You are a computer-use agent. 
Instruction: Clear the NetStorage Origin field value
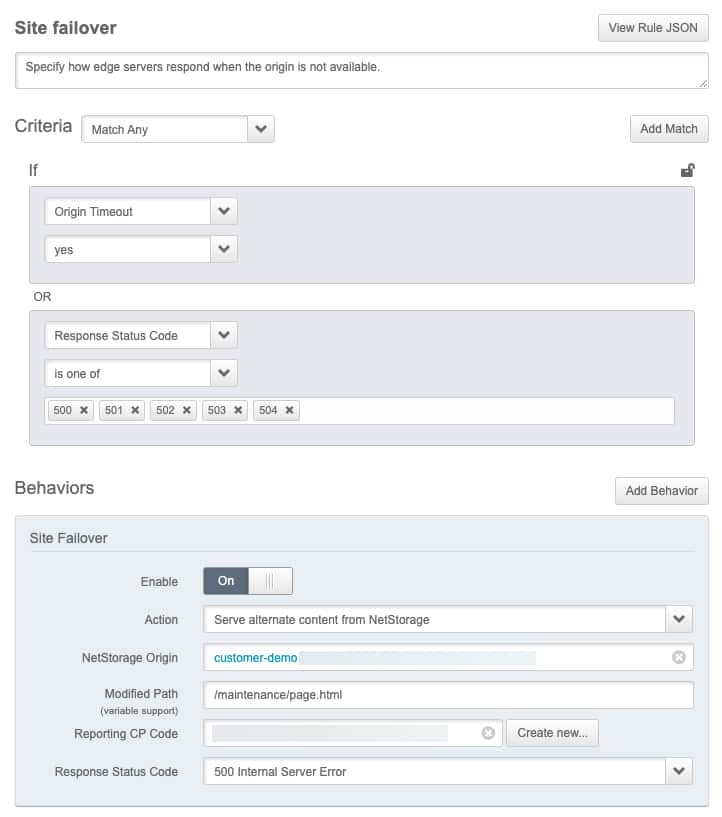[679, 657]
